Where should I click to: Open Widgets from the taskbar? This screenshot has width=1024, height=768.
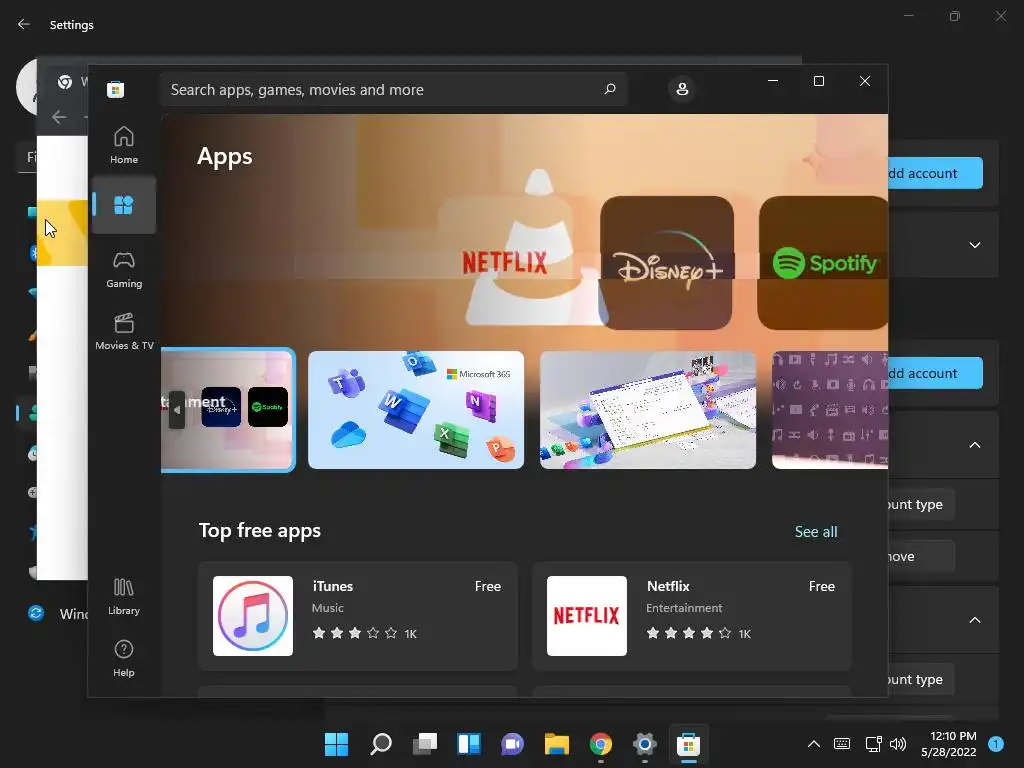pos(469,744)
